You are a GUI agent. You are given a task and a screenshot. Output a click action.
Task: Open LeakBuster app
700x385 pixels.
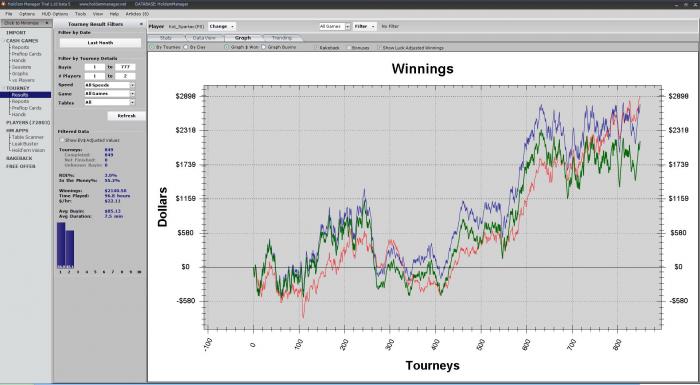click(25, 144)
